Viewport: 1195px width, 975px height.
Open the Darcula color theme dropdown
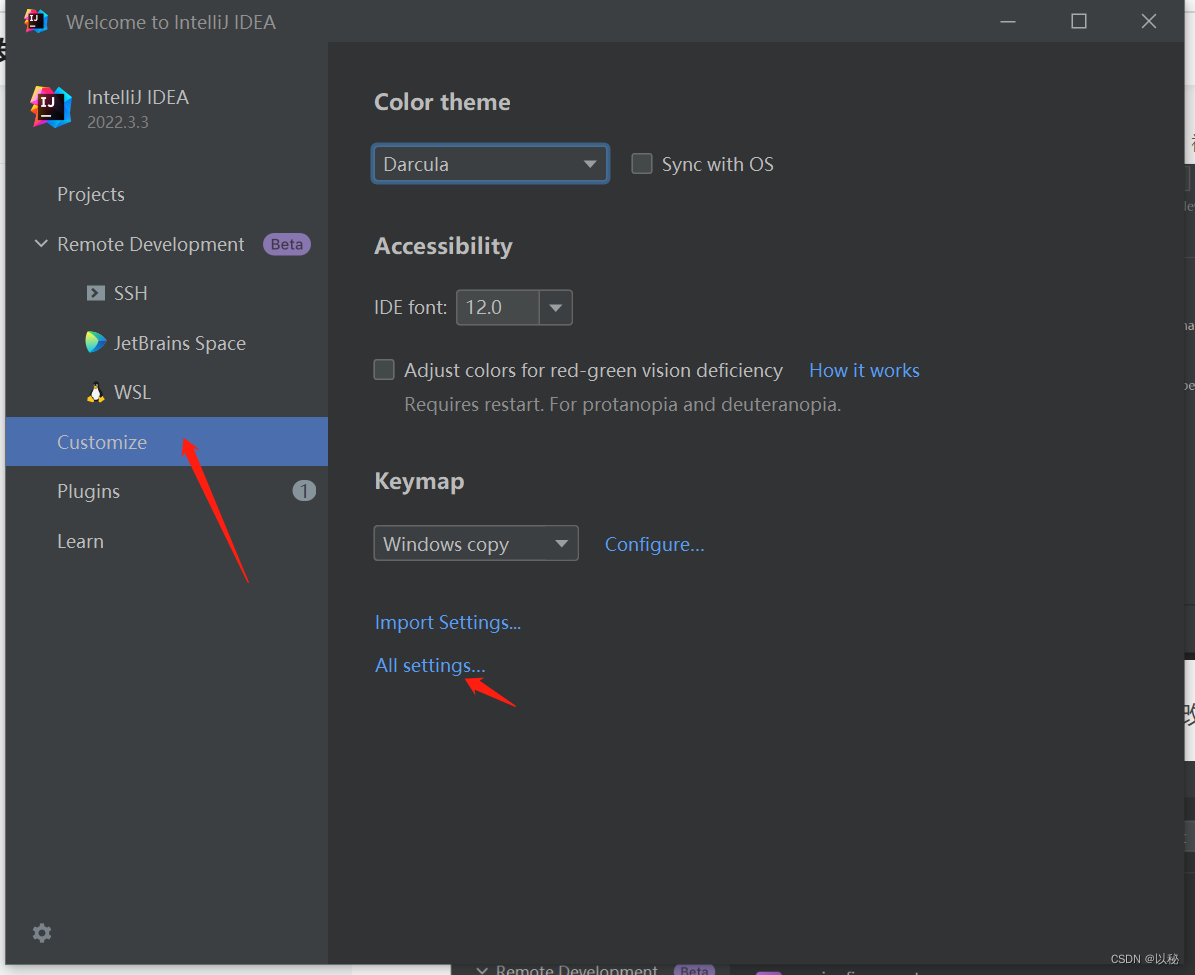pyautogui.click(x=490, y=164)
